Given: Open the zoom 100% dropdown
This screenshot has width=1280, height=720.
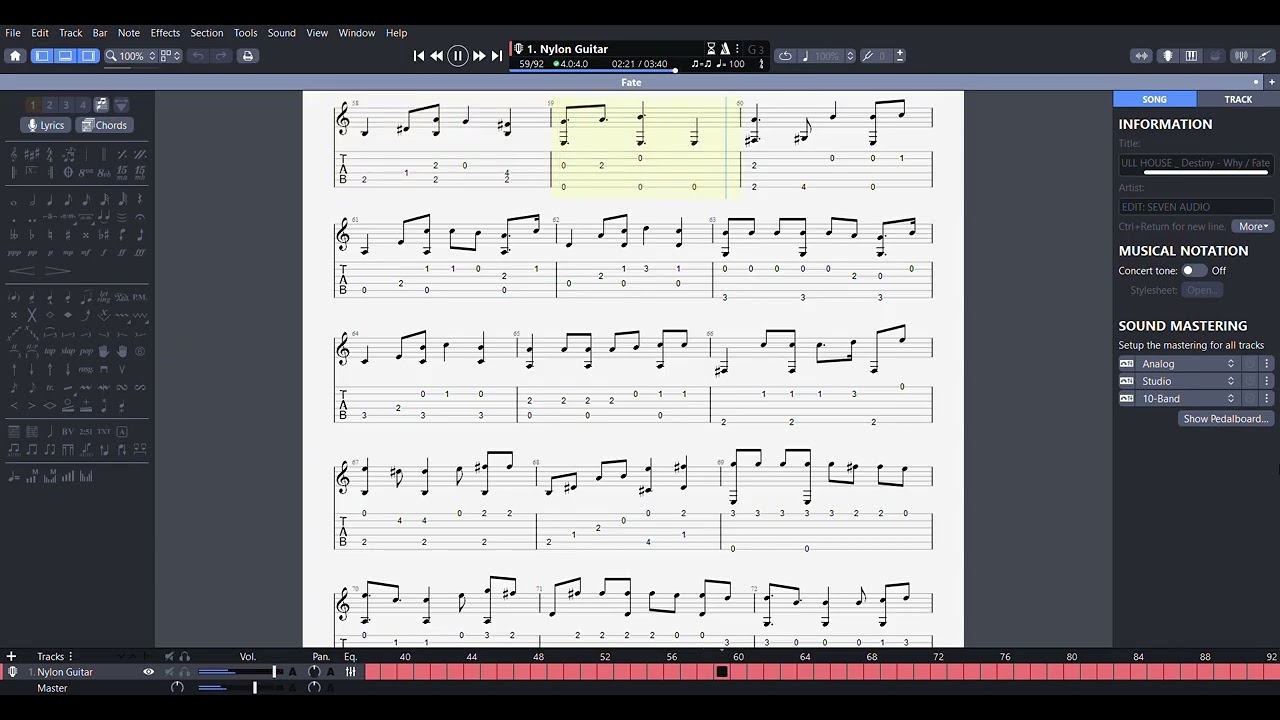Looking at the screenshot, I should coord(131,56).
